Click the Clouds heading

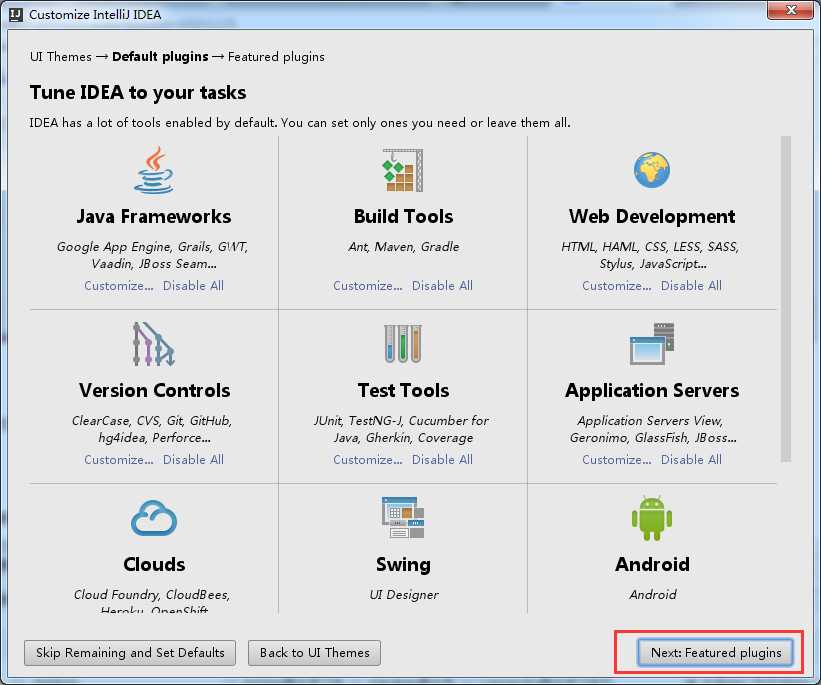click(154, 564)
